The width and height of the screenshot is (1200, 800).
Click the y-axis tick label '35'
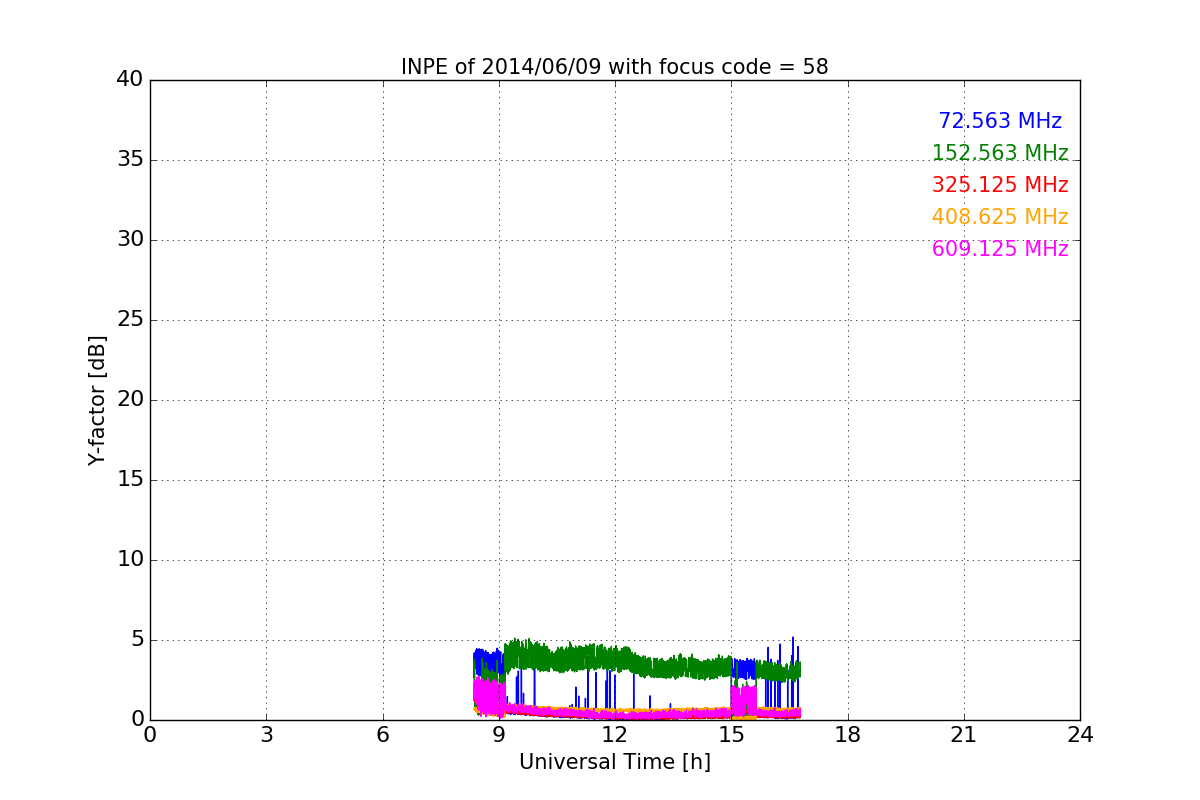pyautogui.click(x=130, y=160)
